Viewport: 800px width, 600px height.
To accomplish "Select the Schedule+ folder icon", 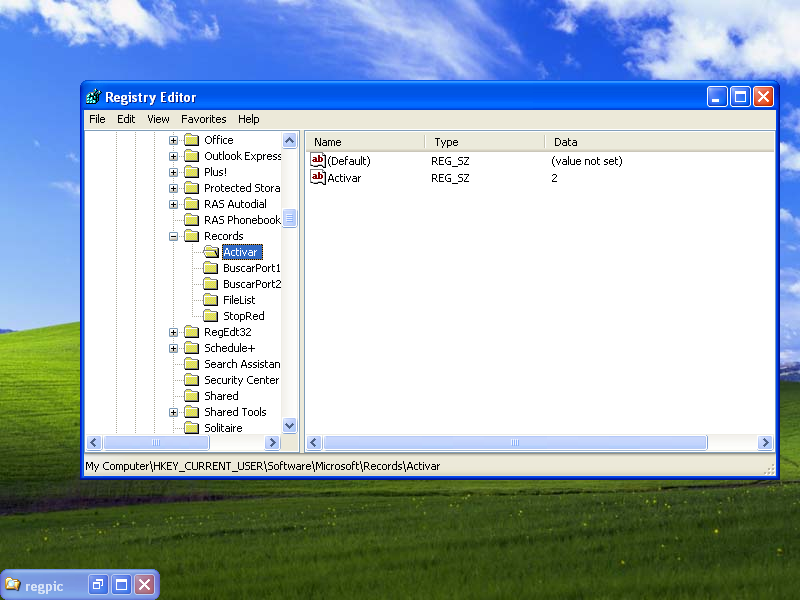I will (x=191, y=348).
